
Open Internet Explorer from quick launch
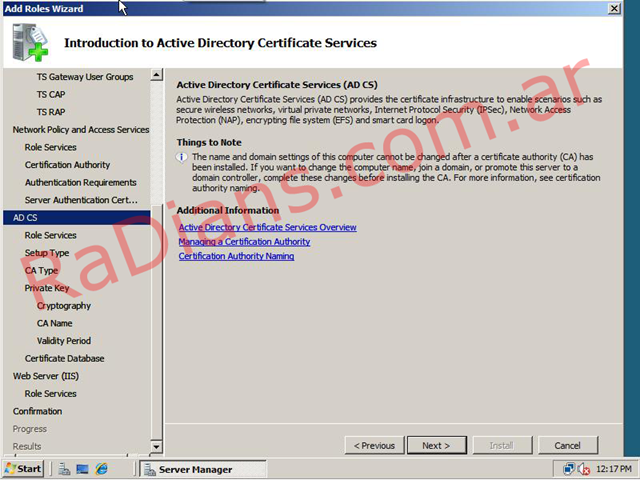point(101,469)
